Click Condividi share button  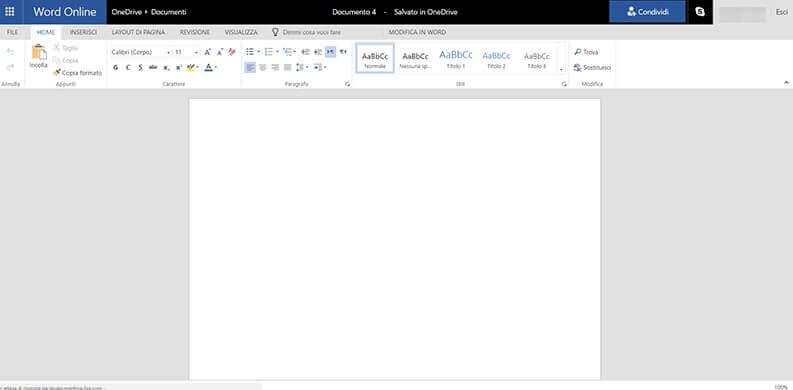click(647, 12)
